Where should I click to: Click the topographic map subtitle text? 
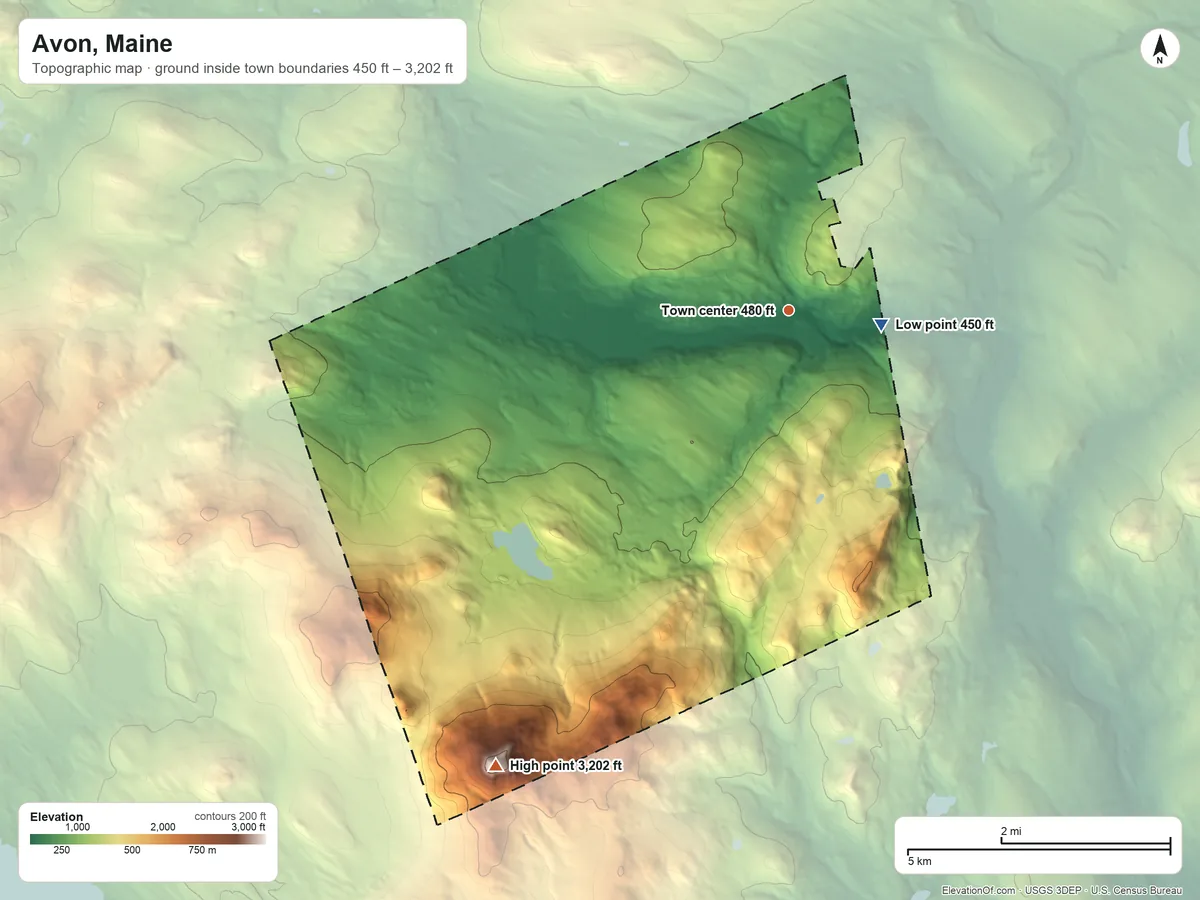pos(244,71)
